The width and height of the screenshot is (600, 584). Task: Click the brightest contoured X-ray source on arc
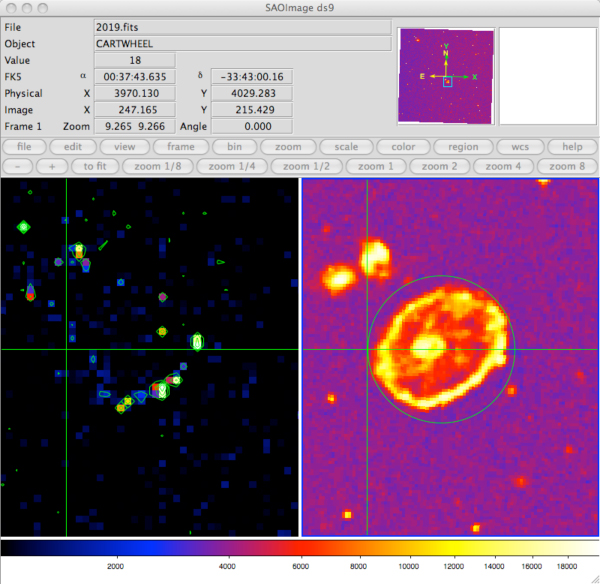click(162, 390)
